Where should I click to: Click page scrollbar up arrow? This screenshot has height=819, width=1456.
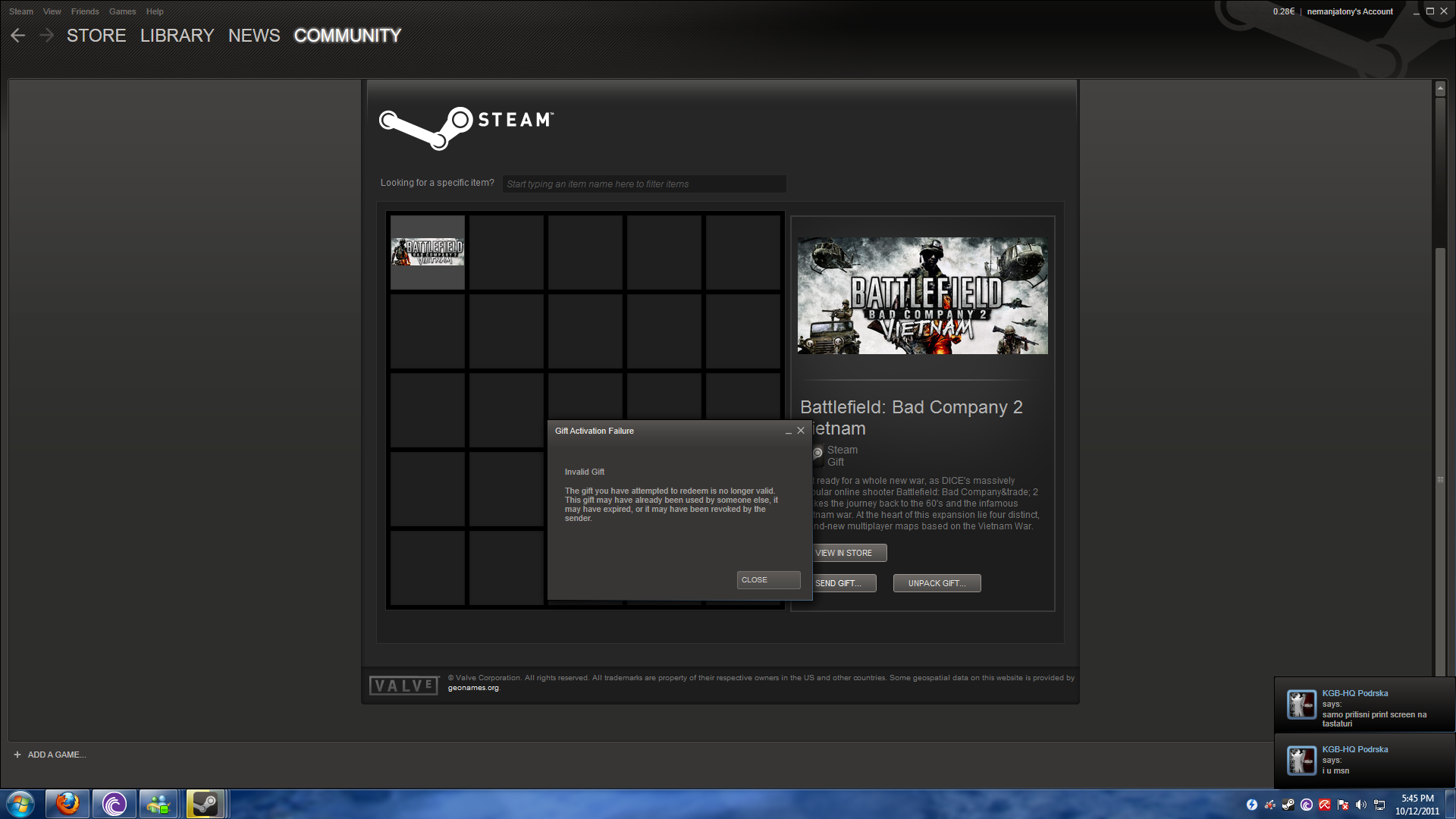tap(1440, 89)
